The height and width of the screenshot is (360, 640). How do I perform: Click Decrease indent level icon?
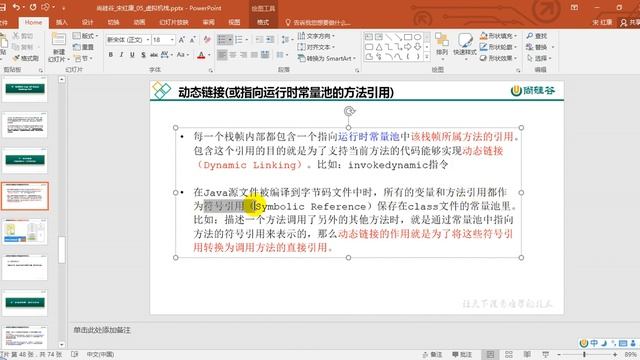coord(259,40)
